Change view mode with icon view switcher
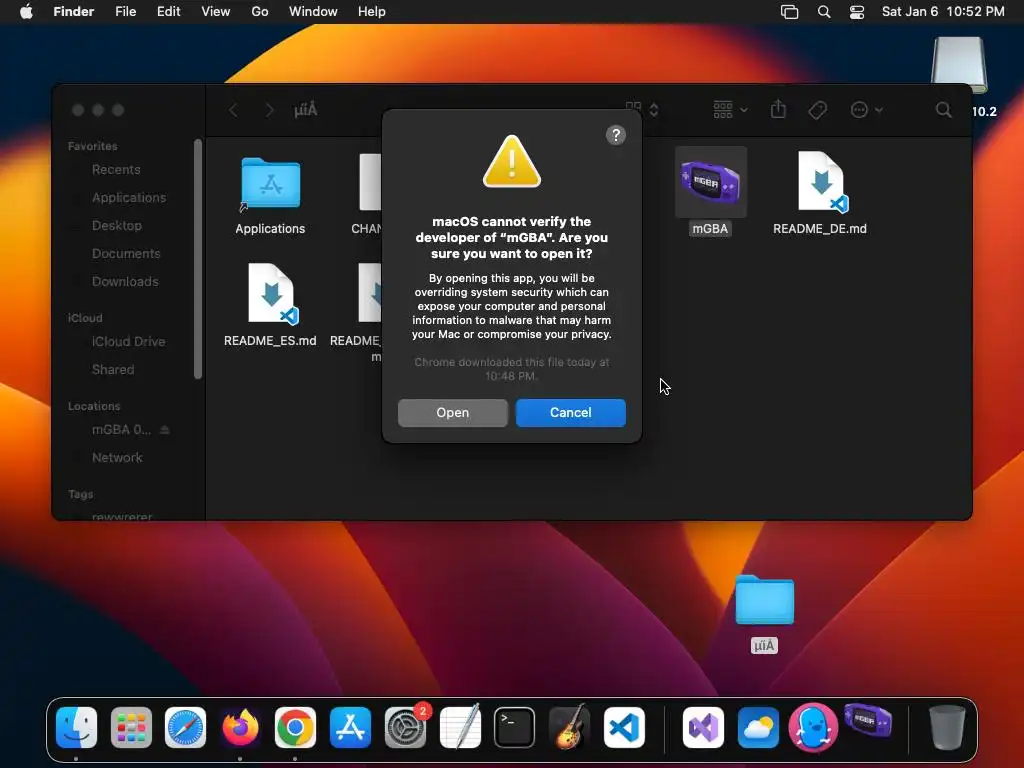Viewport: 1024px width, 768px height. click(x=641, y=110)
